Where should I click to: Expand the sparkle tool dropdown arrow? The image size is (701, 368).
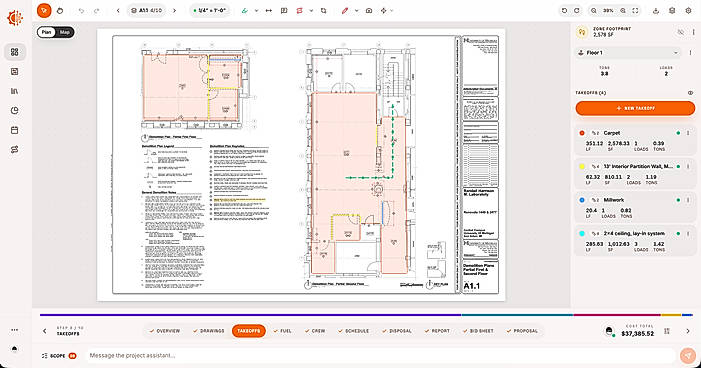tap(392, 10)
